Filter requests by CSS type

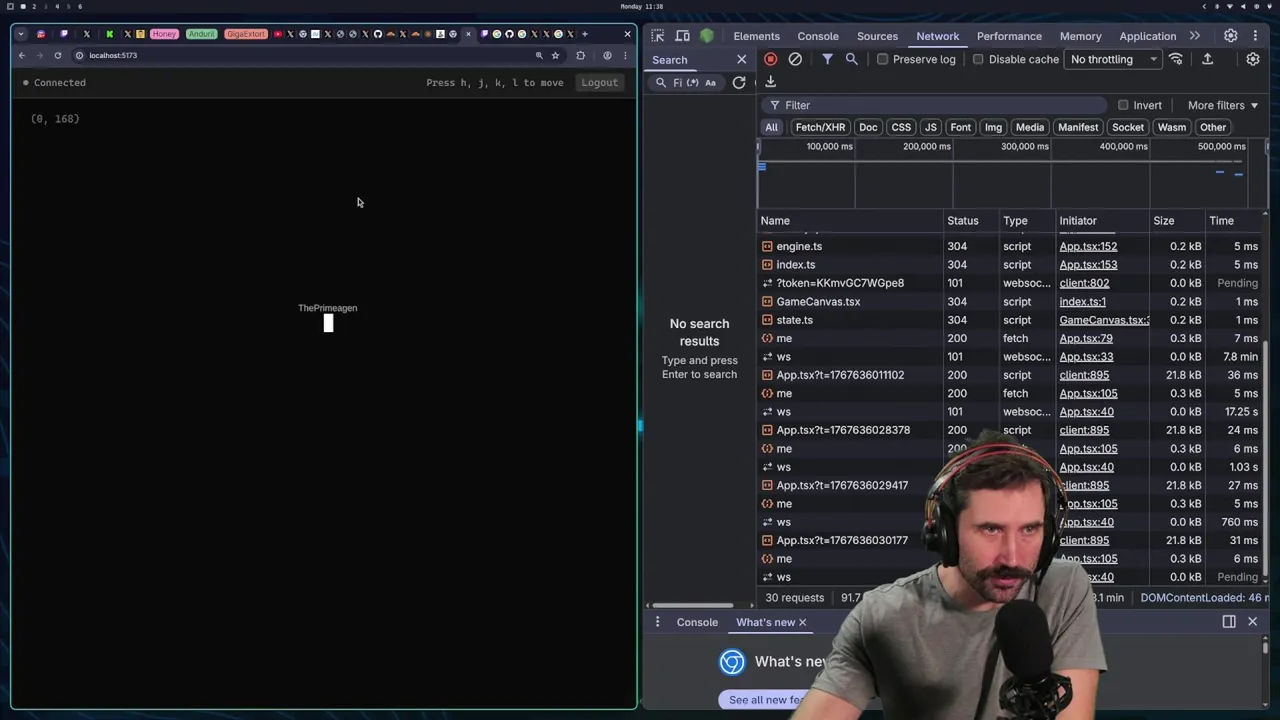tap(901, 127)
